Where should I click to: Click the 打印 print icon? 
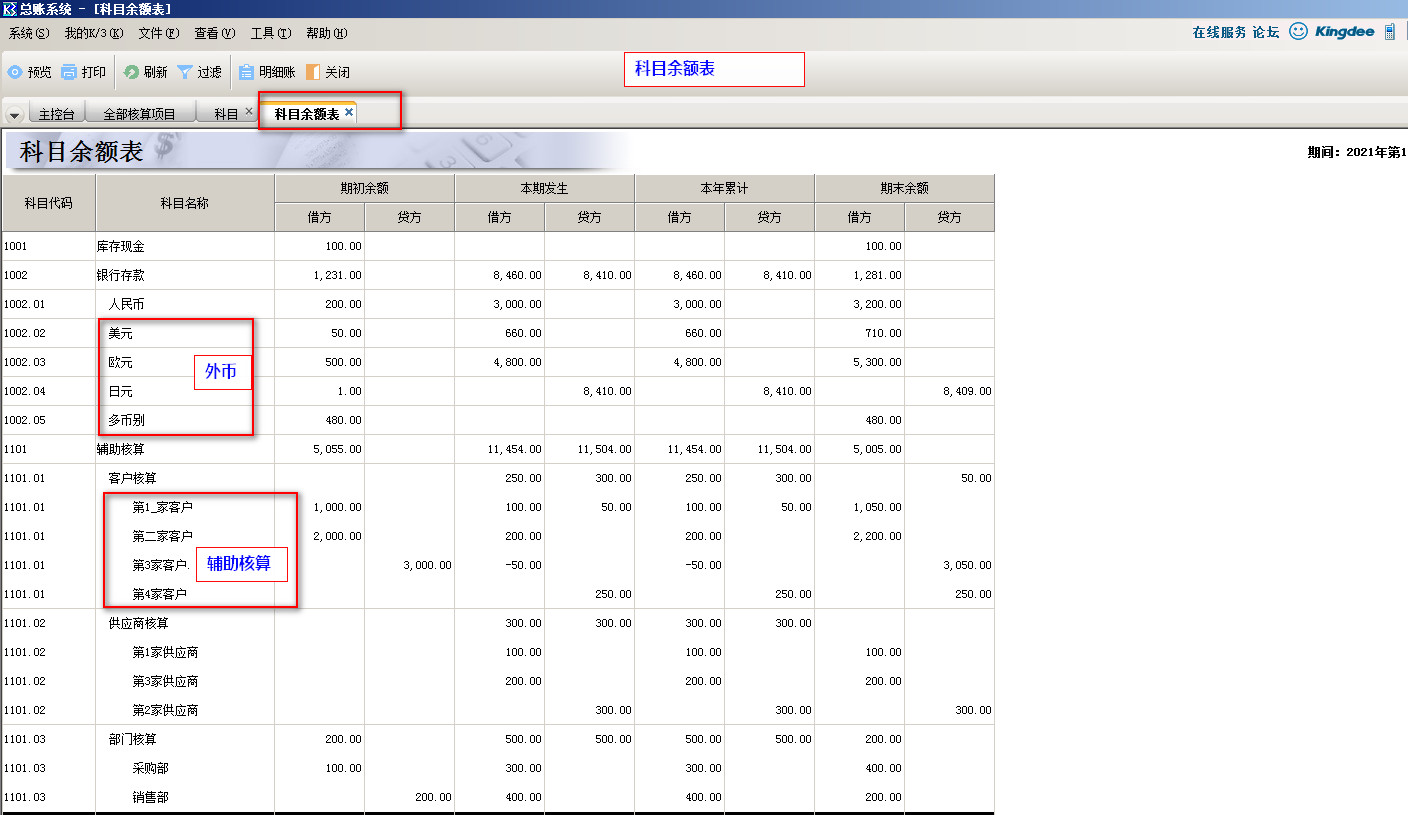(x=69, y=72)
